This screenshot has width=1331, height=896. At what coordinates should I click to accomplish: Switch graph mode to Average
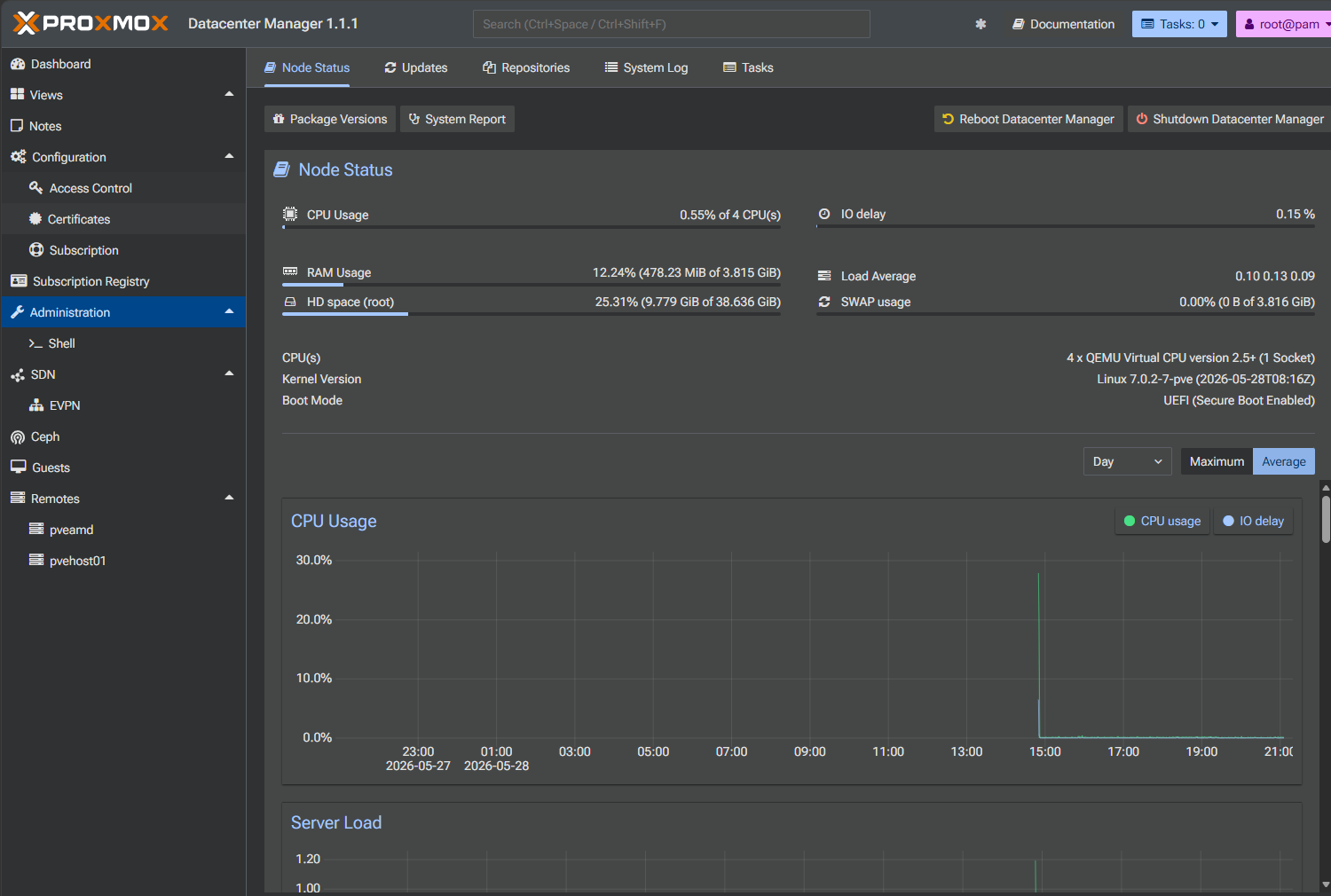tap(1284, 461)
